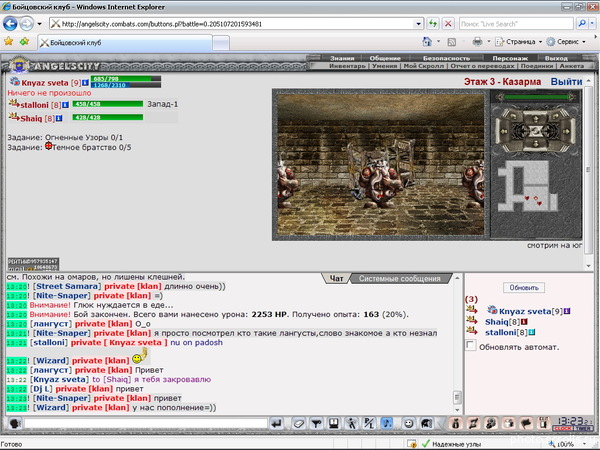
Task: Open the Безопасность menu
Action: pos(446,58)
